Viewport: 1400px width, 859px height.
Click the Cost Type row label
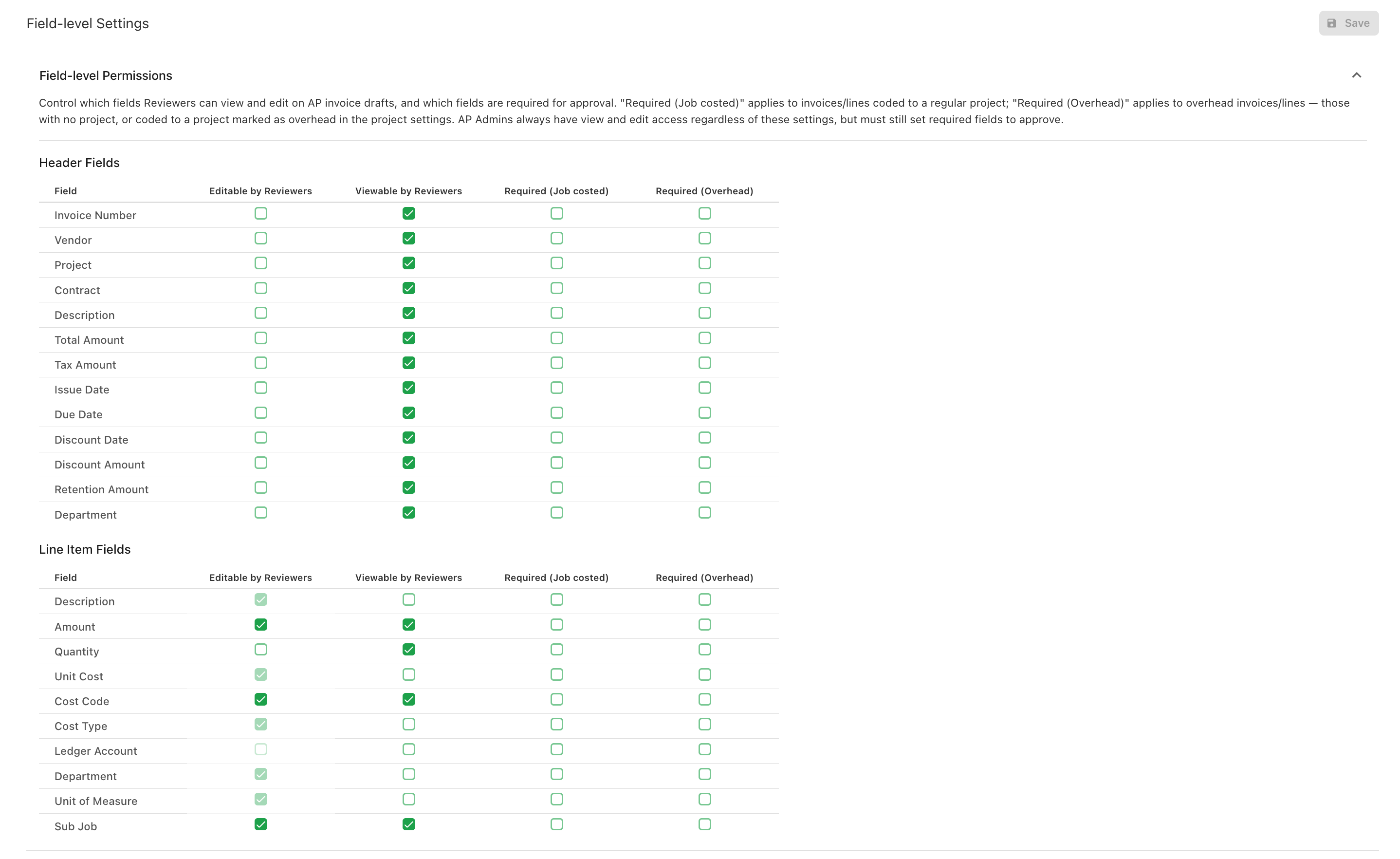click(81, 726)
